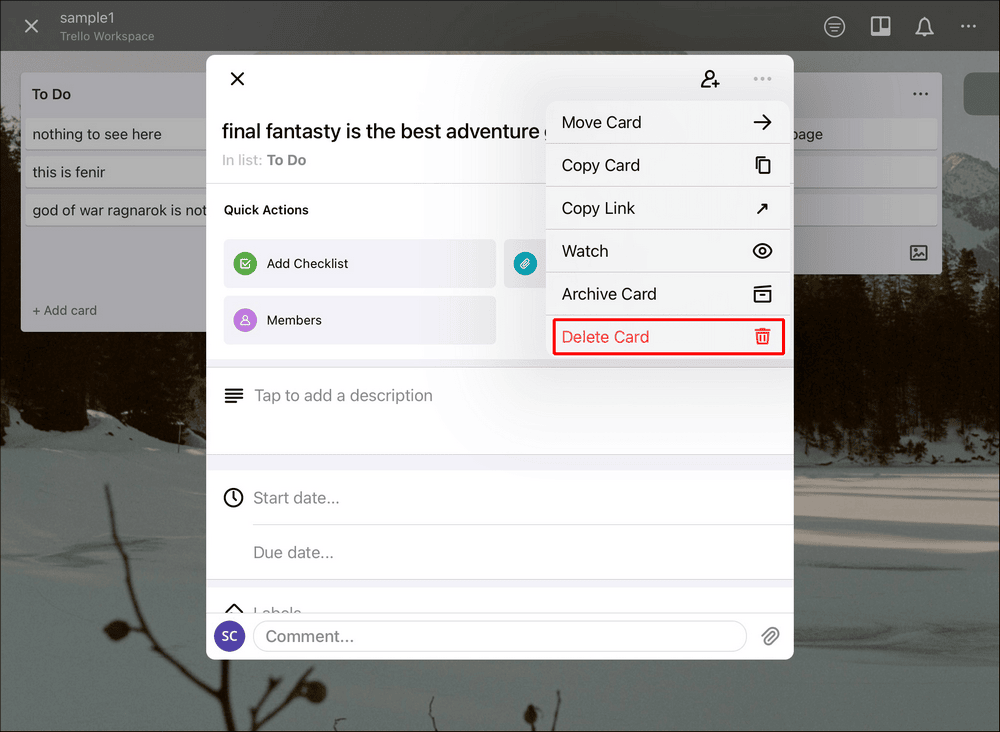Viewport: 1000px width, 732px height.
Task: Open the board filter icon in top bar
Action: pos(834,26)
